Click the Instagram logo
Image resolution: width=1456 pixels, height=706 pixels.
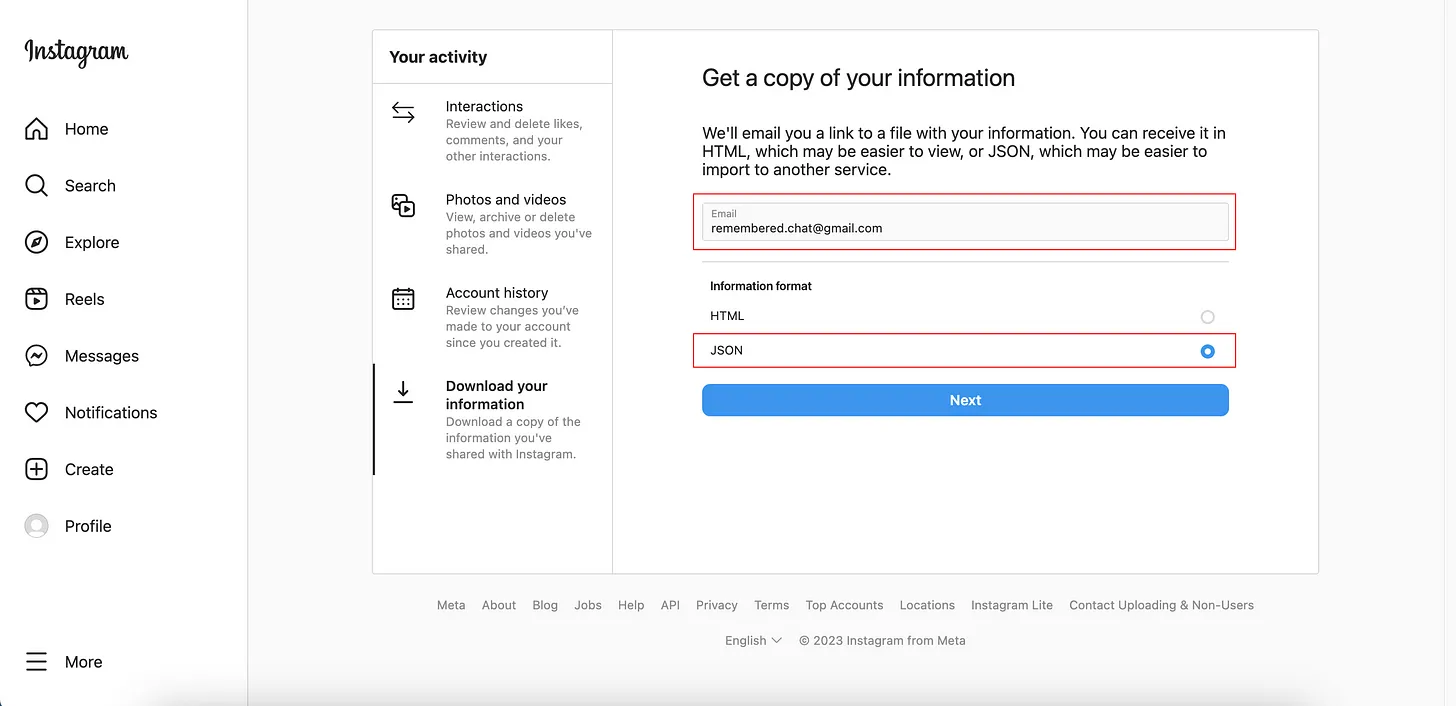[76, 52]
